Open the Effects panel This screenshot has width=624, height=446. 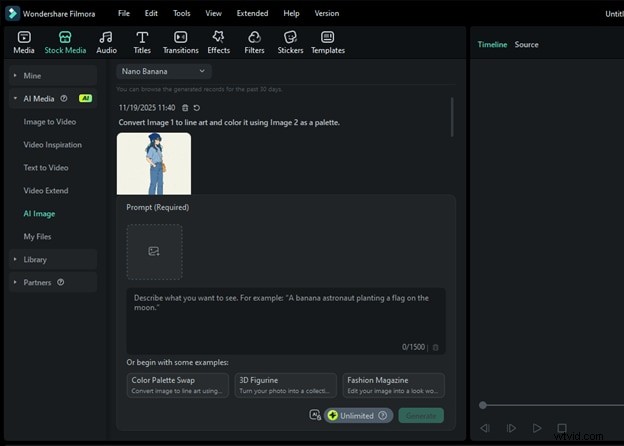click(218, 43)
